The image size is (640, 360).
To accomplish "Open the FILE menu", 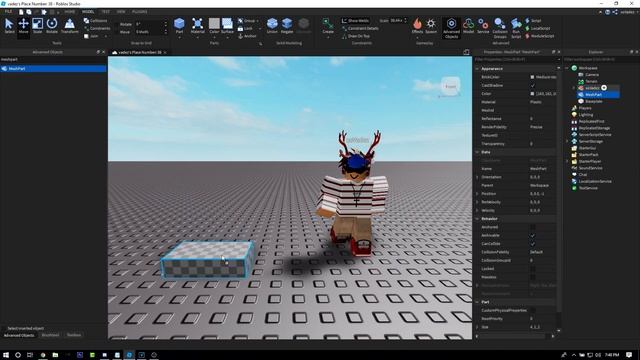I will click(8, 12).
